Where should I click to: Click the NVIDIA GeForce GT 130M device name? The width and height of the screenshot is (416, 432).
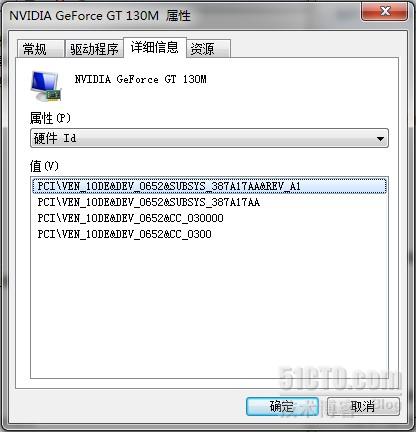pos(140,79)
